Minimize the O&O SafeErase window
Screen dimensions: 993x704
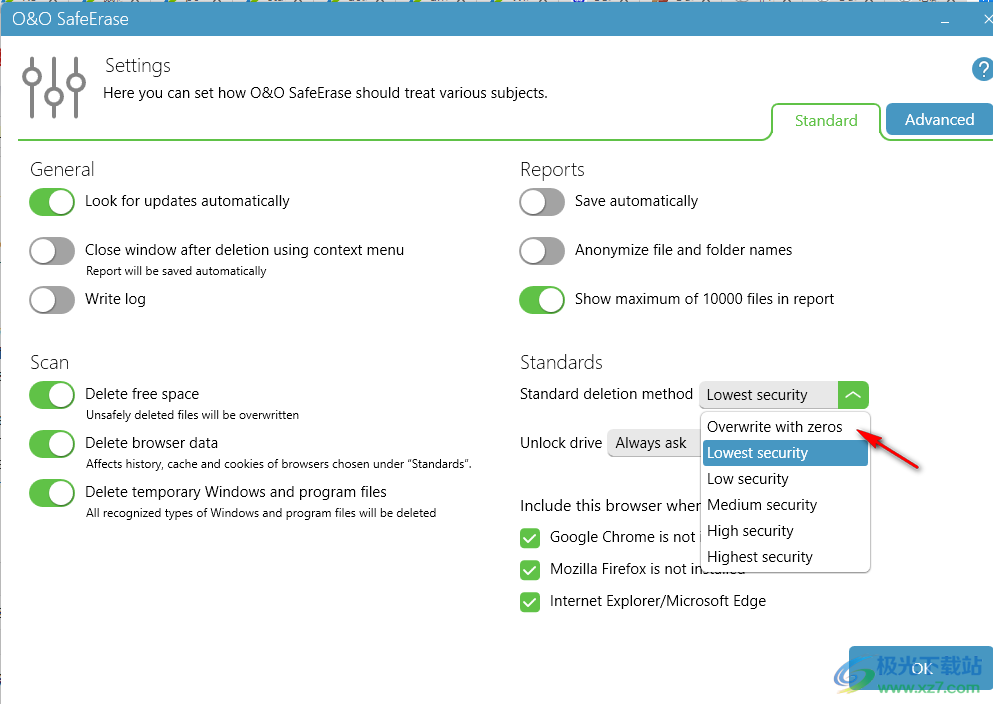[x=945, y=20]
